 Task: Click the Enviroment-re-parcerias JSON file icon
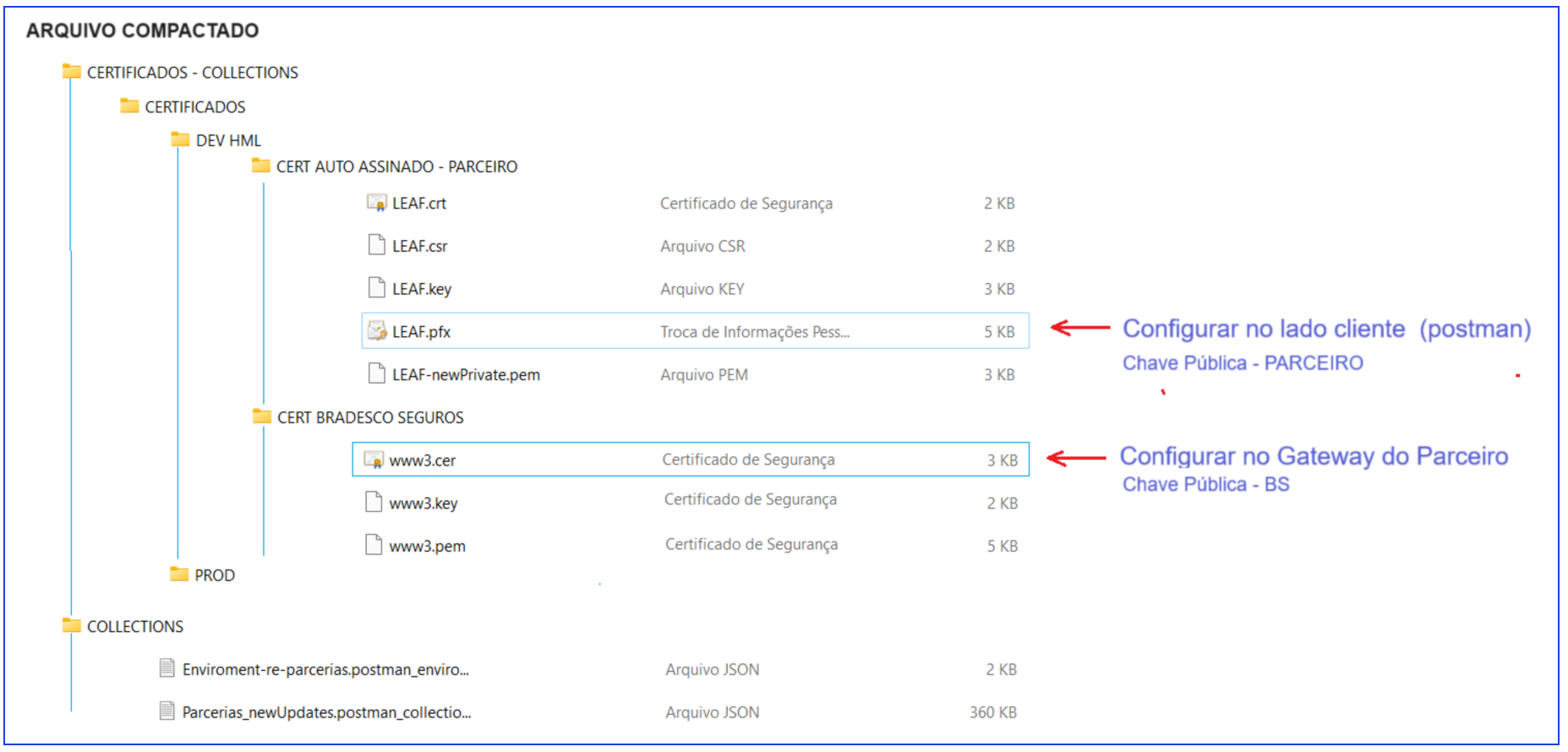[x=167, y=668]
